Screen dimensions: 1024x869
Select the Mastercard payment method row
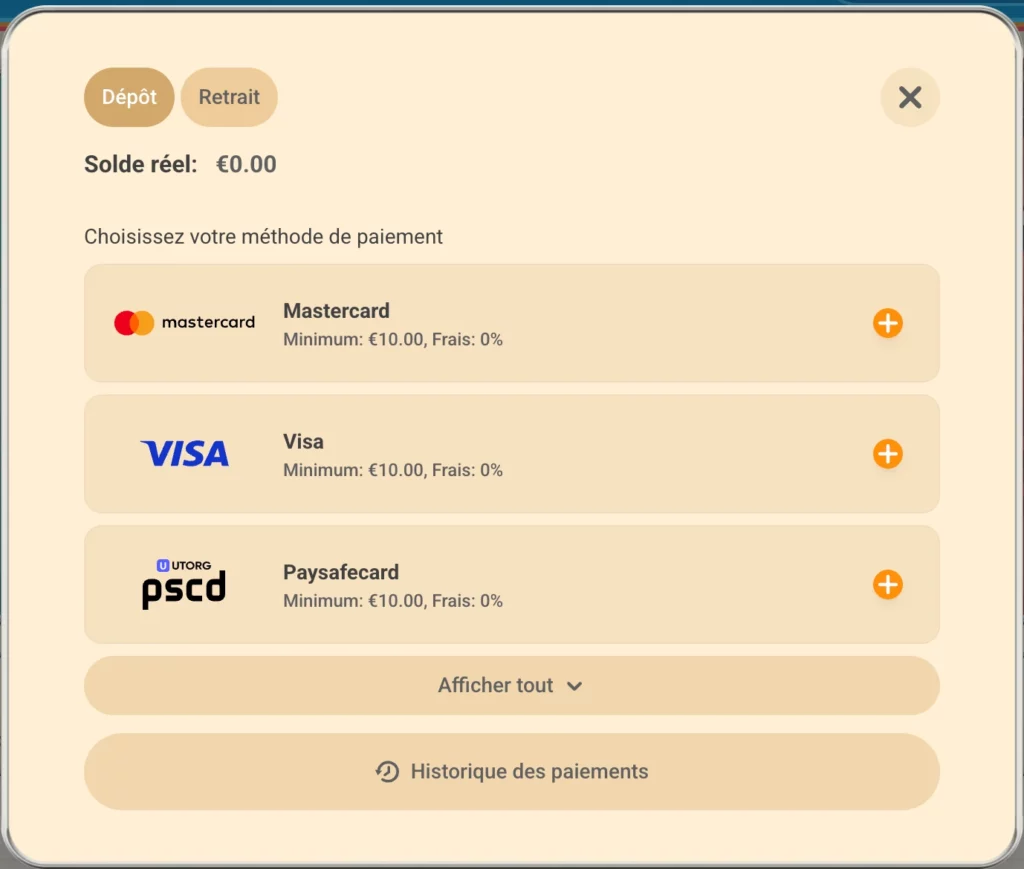tap(511, 323)
